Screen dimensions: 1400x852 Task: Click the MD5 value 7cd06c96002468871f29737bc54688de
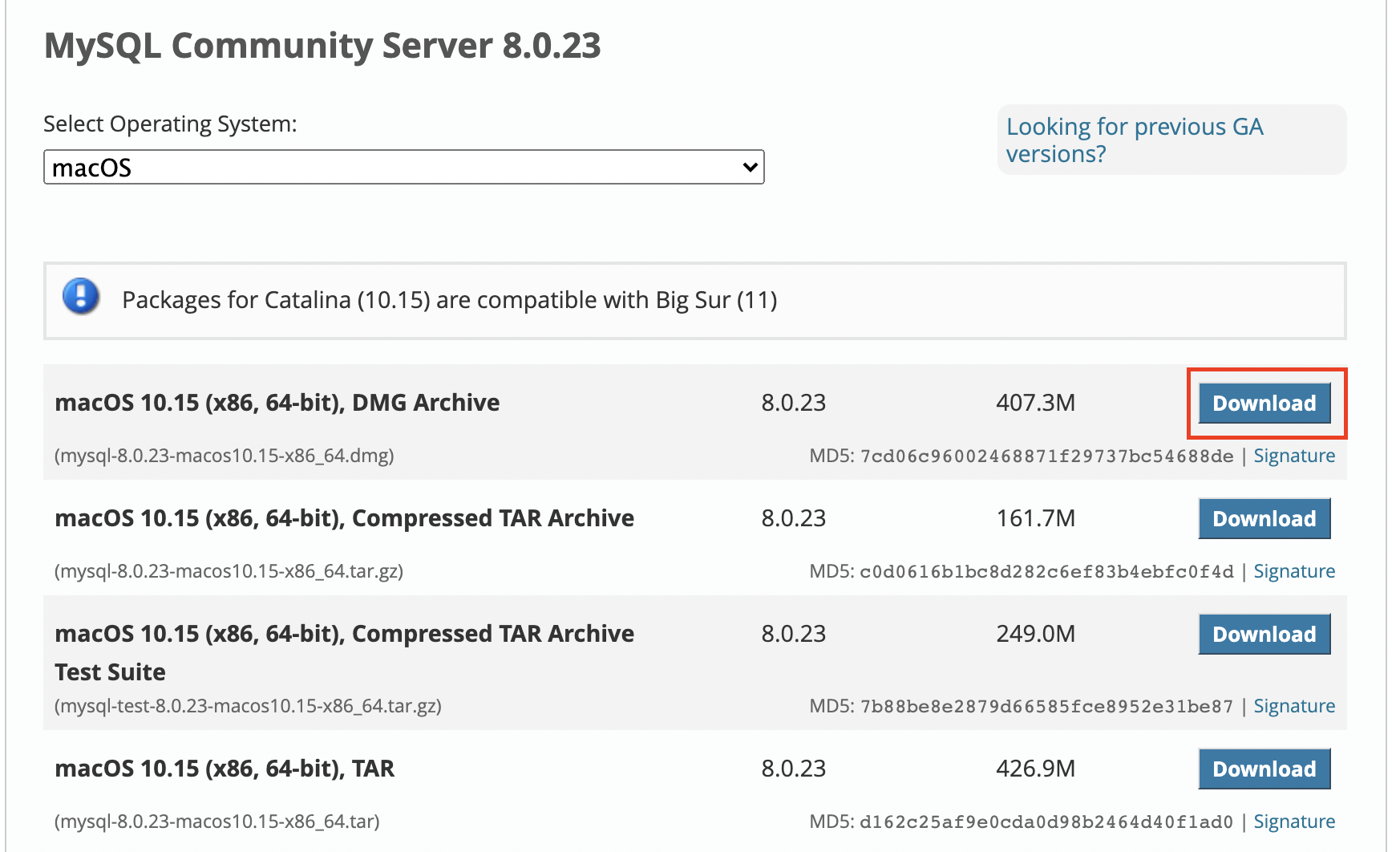(1046, 456)
